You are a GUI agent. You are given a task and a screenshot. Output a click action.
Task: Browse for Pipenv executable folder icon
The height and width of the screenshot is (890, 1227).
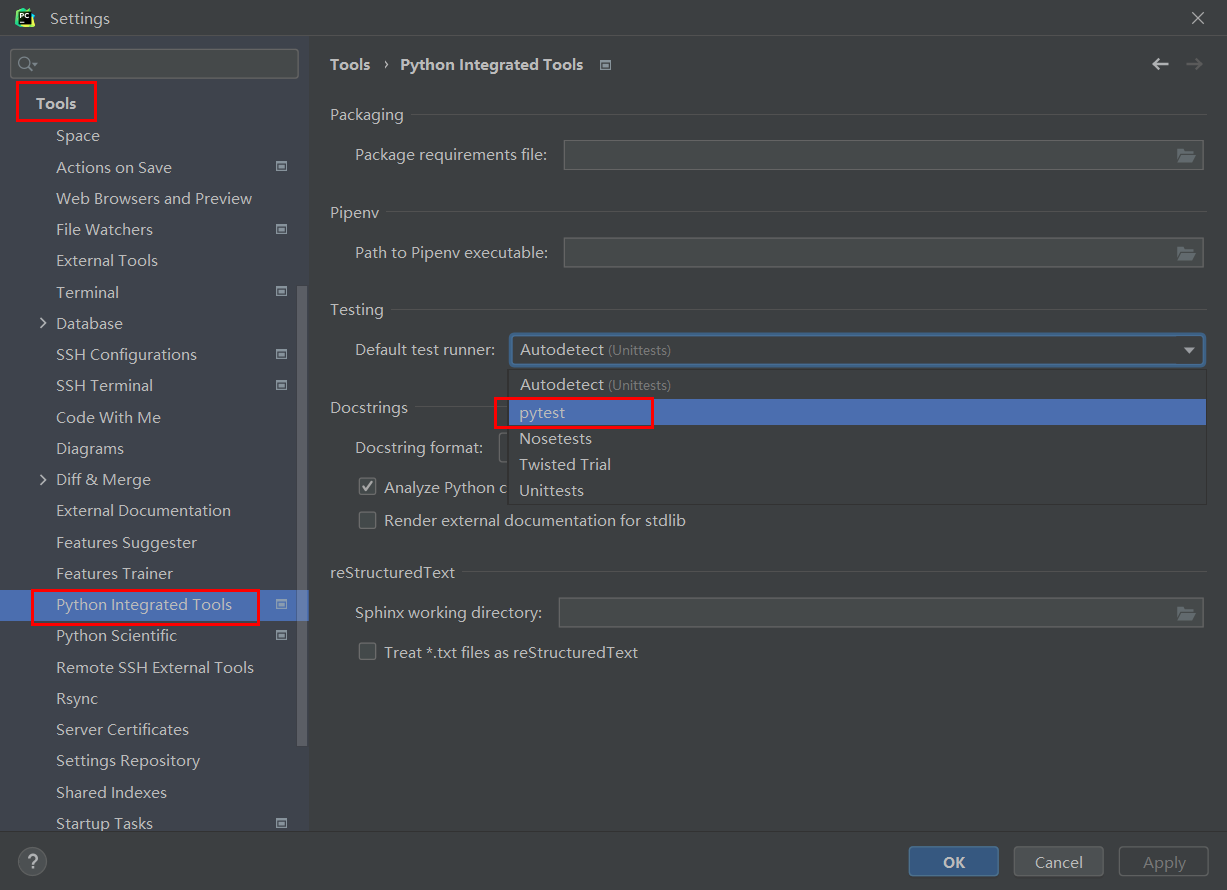point(1186,253)
